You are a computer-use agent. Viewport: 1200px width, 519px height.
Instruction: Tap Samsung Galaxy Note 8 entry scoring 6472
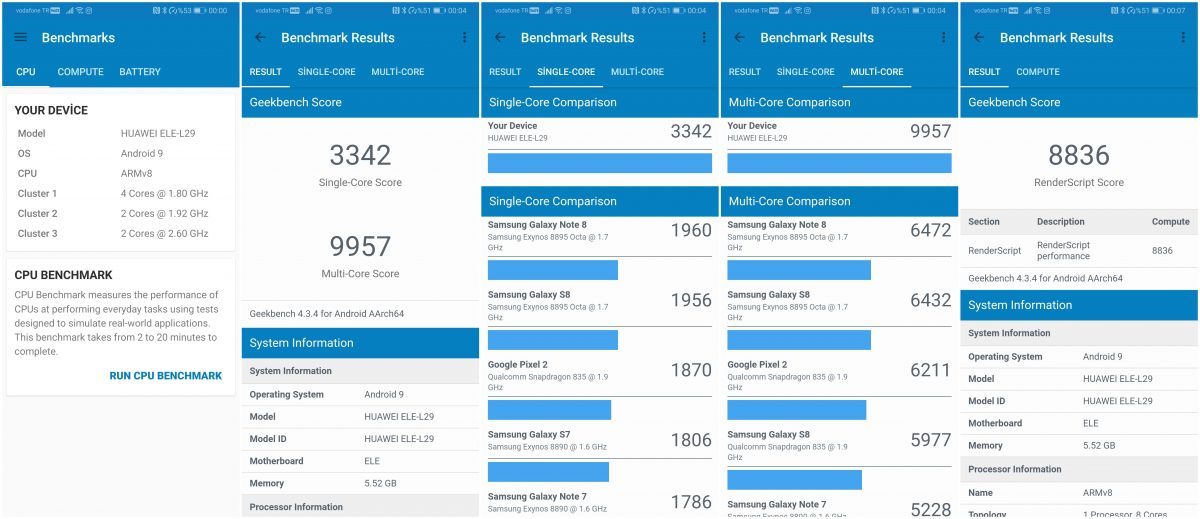pos(839,250)
